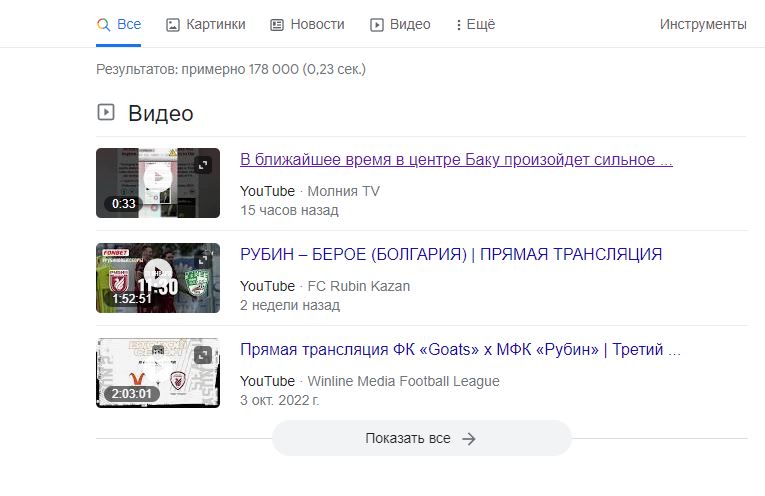Viewport: 765px width, 496px height.
Task: Open the Прямая трансляция ФК «Goats» link
Action: pyautogui.click(x=460, y=350)
